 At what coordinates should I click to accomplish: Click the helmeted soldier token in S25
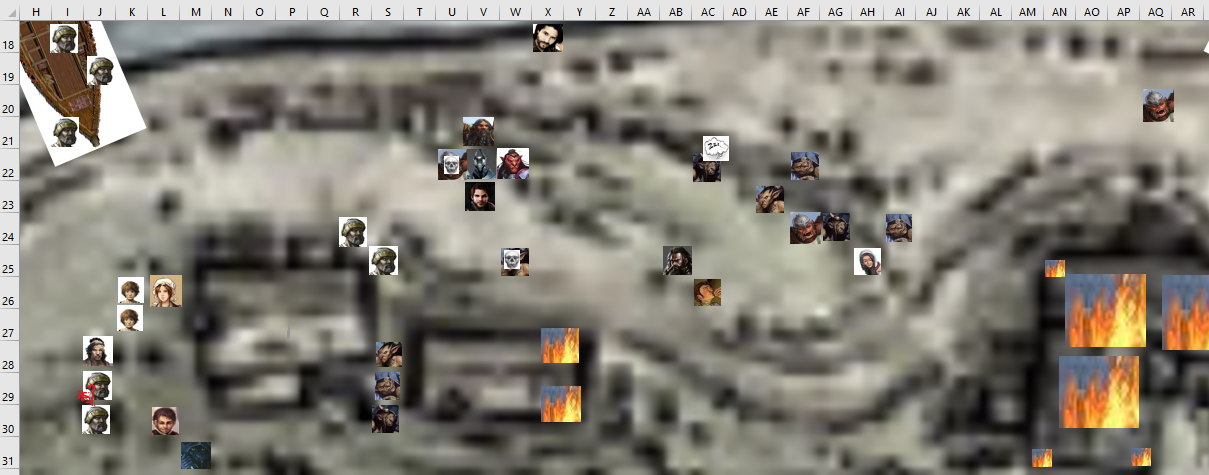point(384,261)
